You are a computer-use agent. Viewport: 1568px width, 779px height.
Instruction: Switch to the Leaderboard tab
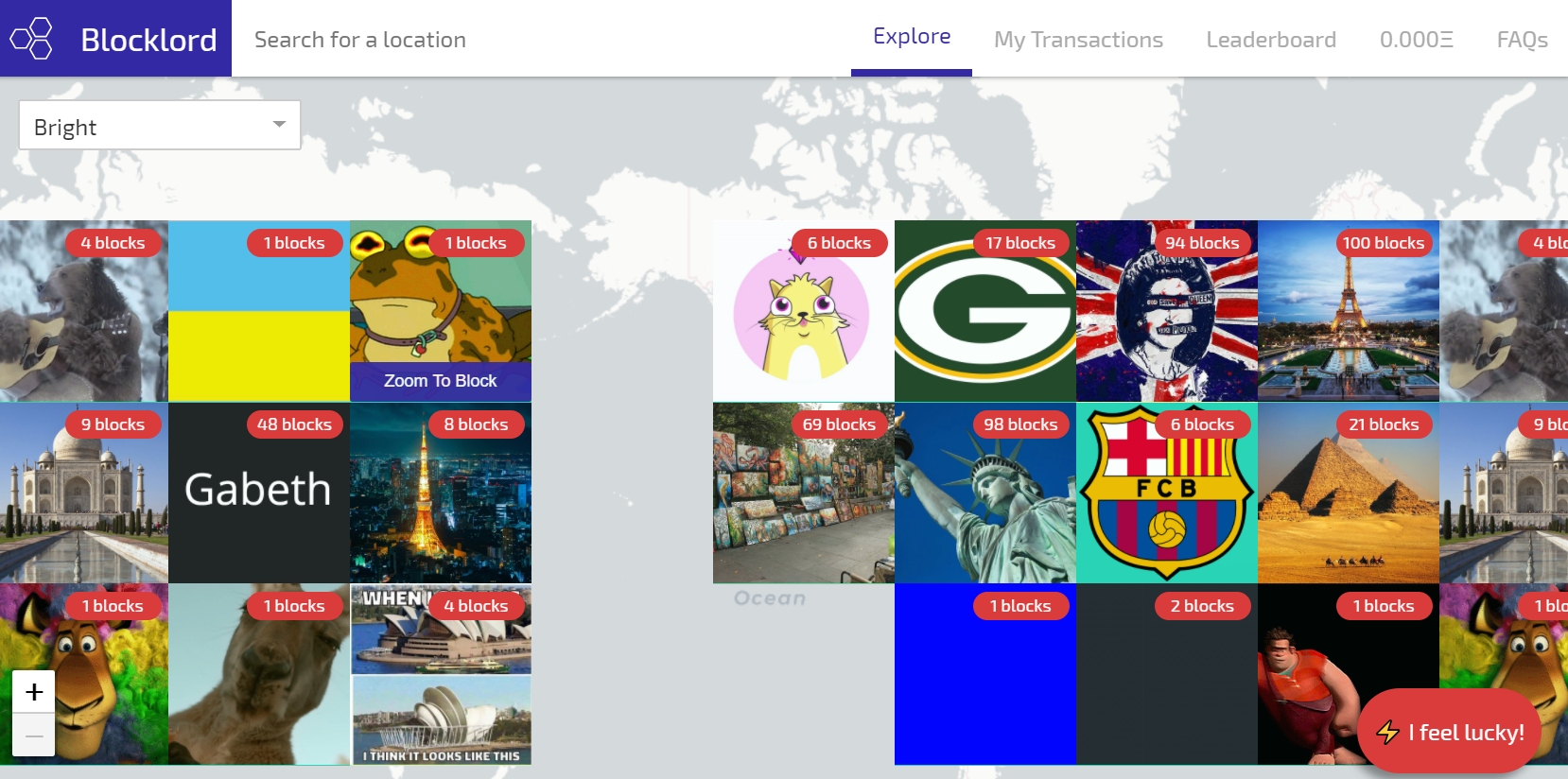pos(1271,40)
